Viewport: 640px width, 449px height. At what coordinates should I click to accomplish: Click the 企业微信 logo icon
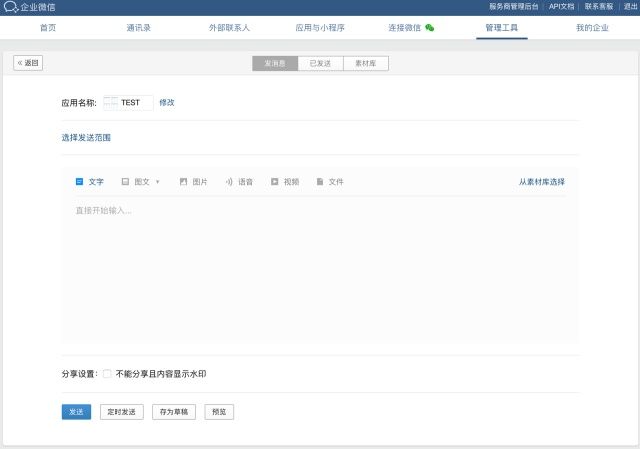tap(10, 7)
